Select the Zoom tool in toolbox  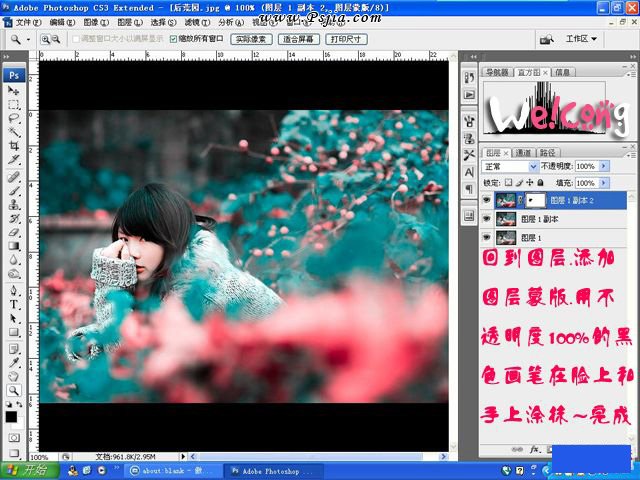[x=13, y=391]
